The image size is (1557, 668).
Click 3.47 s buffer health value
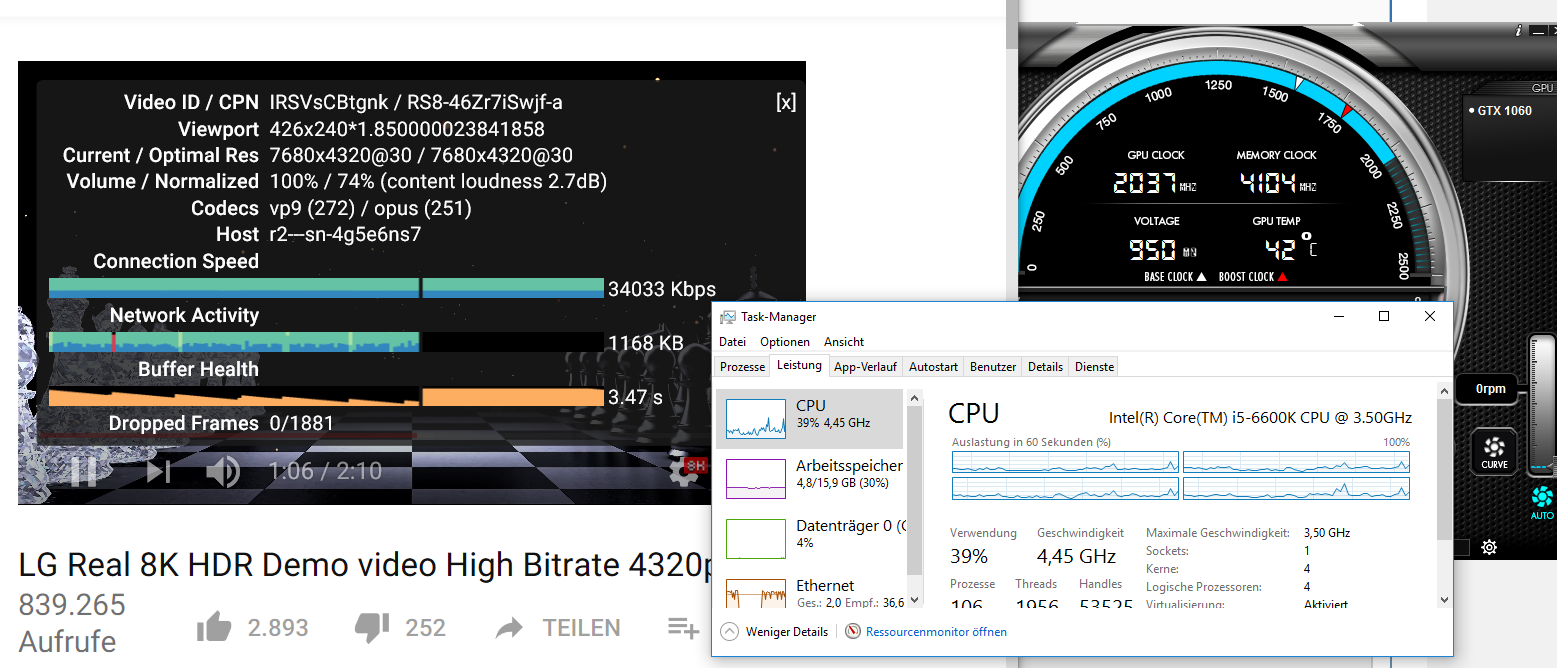[635, 397]
